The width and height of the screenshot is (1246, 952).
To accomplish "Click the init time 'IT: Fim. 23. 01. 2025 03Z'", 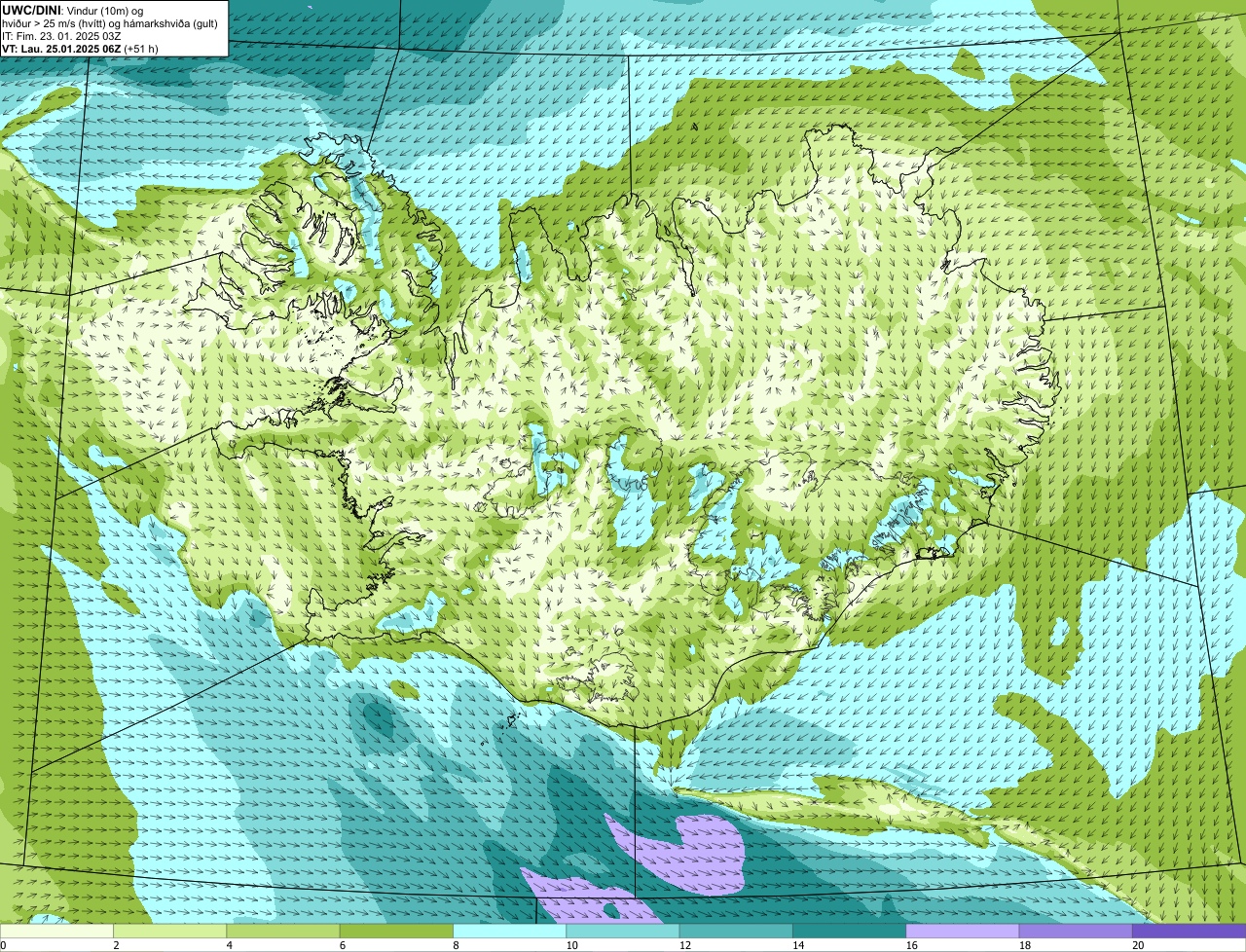I will point(61,36).
